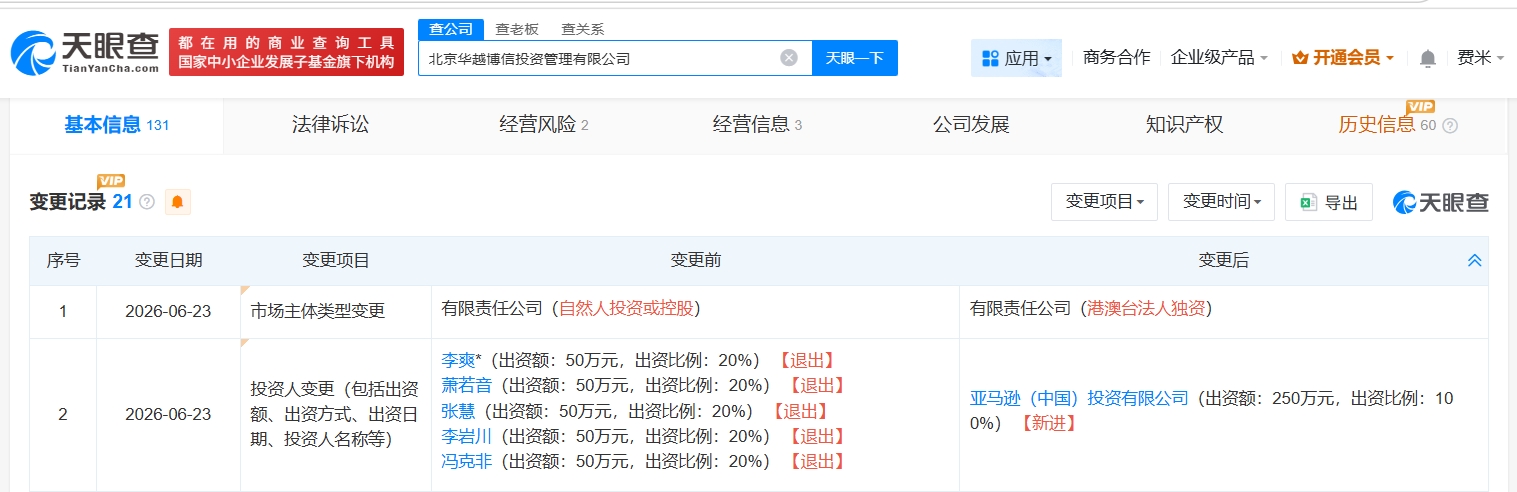Select the 经营信息 tab
The image size is (1517, 492).
point(757,125)
